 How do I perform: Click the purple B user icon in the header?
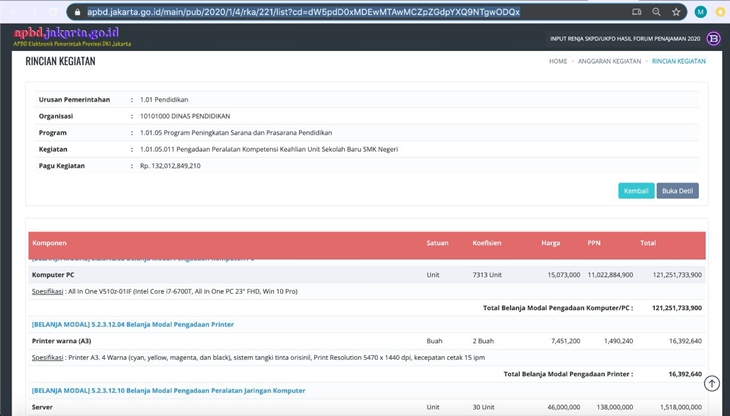pos(713,38)
